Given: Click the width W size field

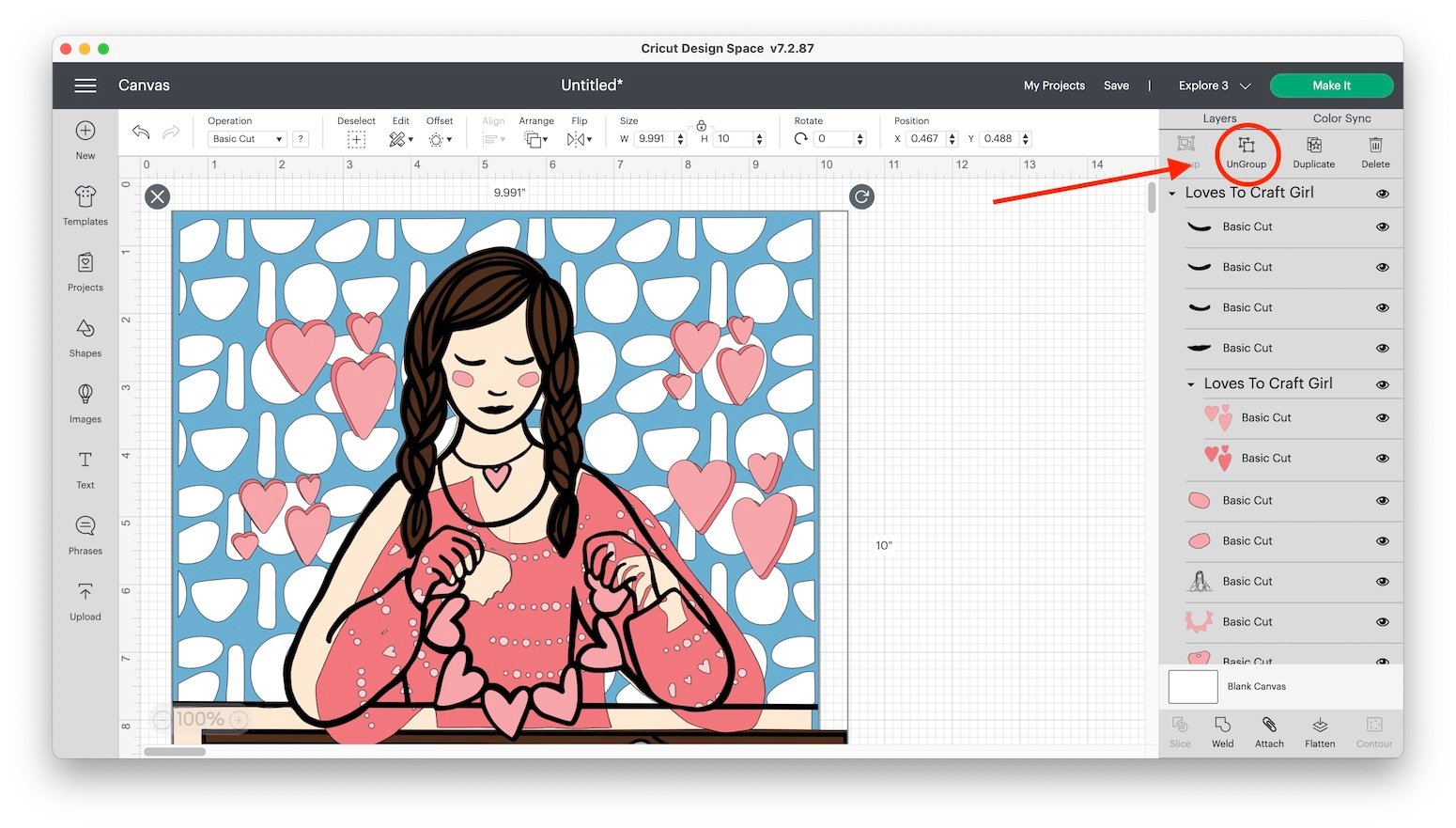Looking at the screenshot, I should click(x=653, y=139).
